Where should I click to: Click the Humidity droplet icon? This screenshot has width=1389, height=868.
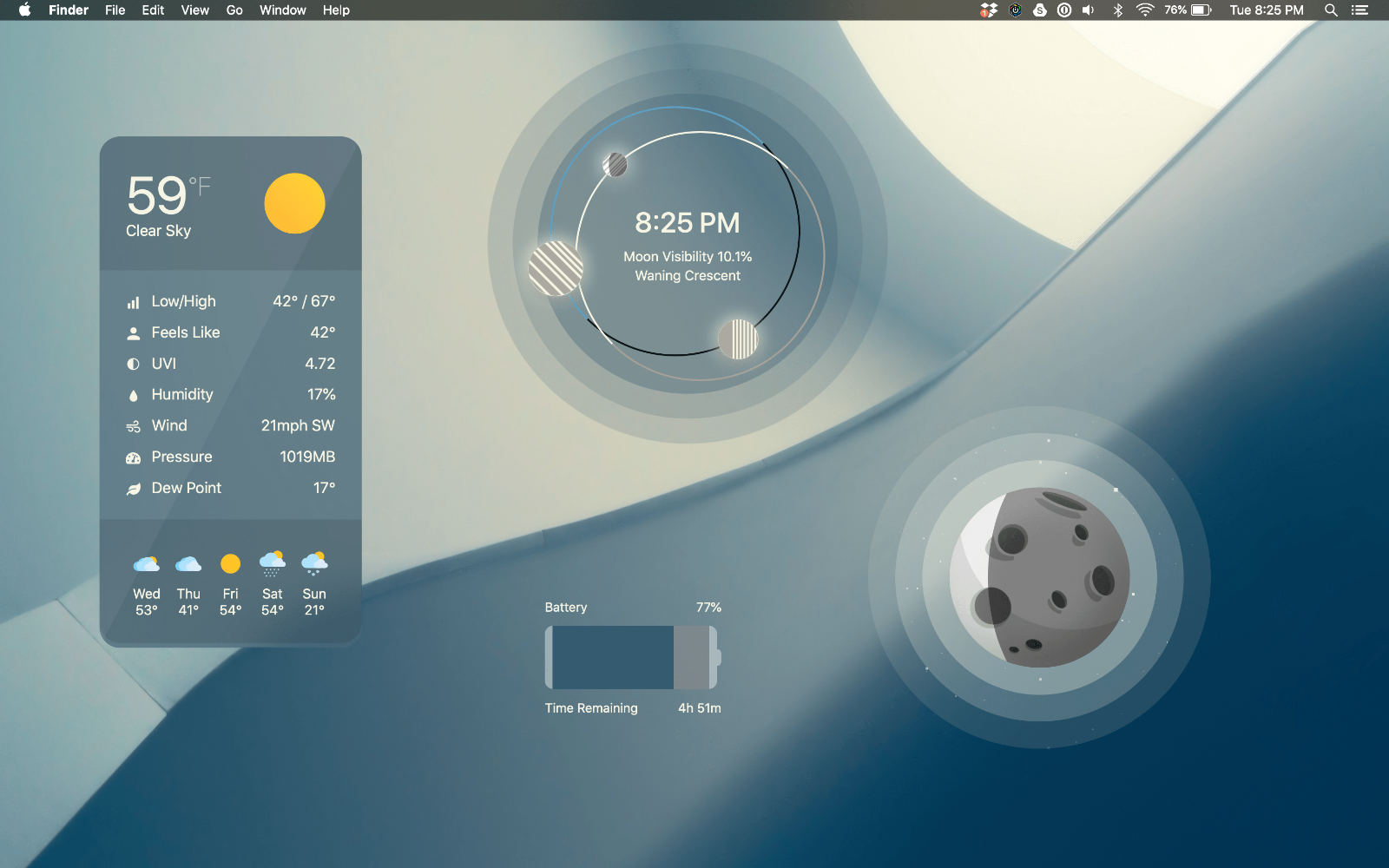(133, 396)
